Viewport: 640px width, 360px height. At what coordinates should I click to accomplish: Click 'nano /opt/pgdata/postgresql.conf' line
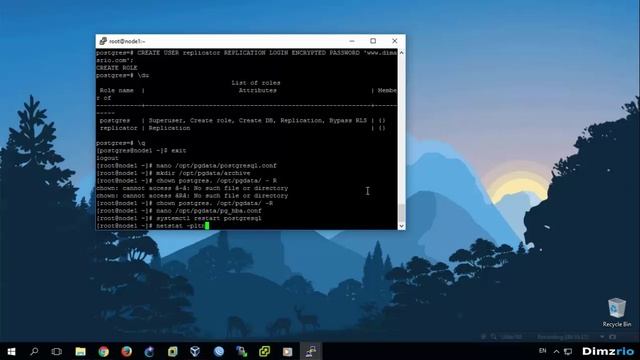point(187,166)
